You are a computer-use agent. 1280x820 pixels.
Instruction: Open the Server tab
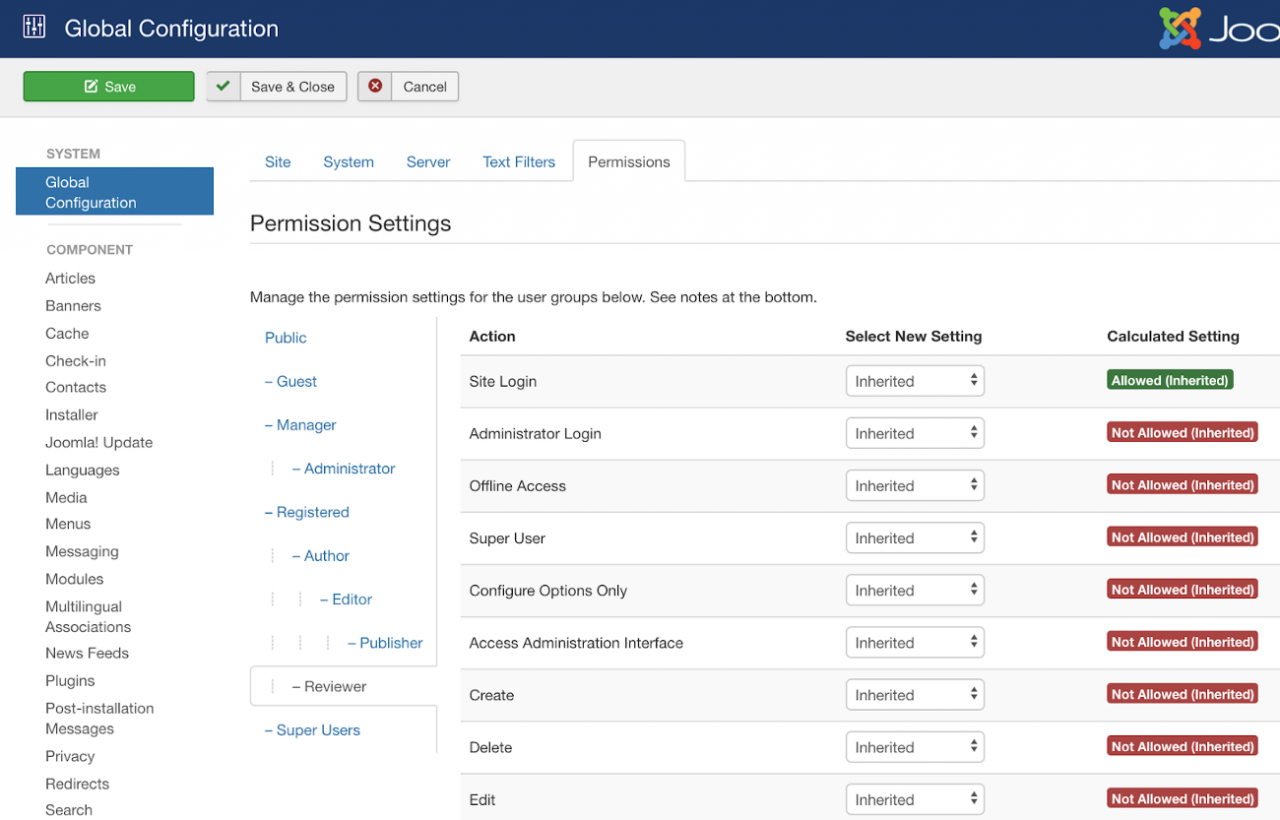[428, 162]
